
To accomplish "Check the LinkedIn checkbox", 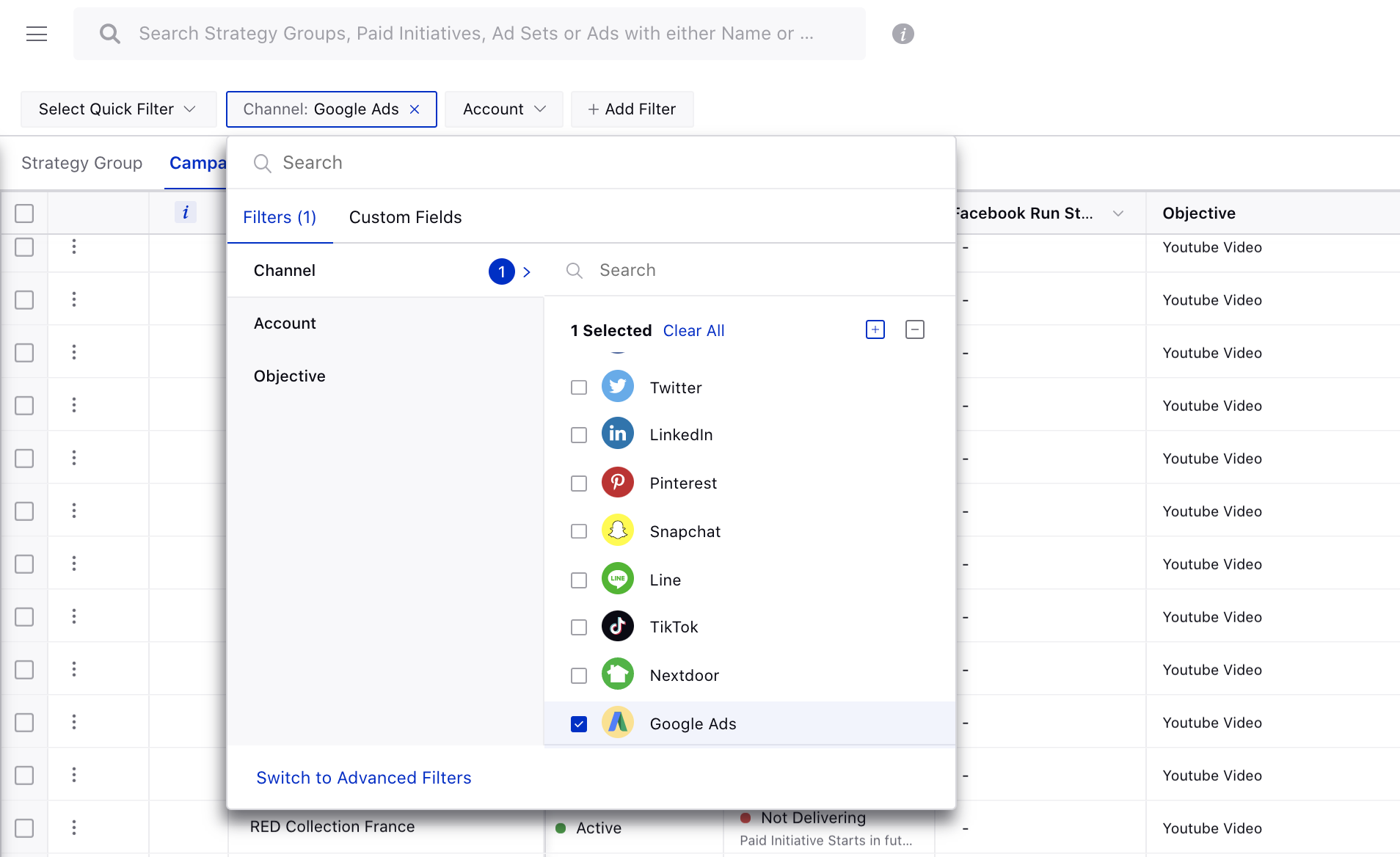I will pos(579,435).
